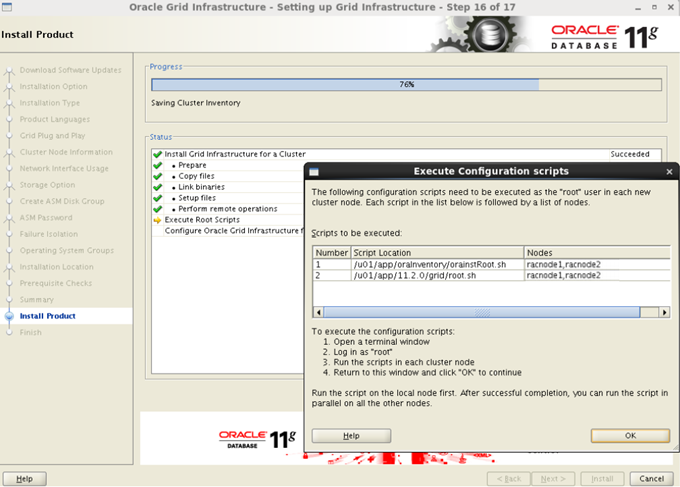Click checkmark beside Install Grid Infrastructure row
The height and width of the screenshot is (487, 680).
click(x=157, y=154)
